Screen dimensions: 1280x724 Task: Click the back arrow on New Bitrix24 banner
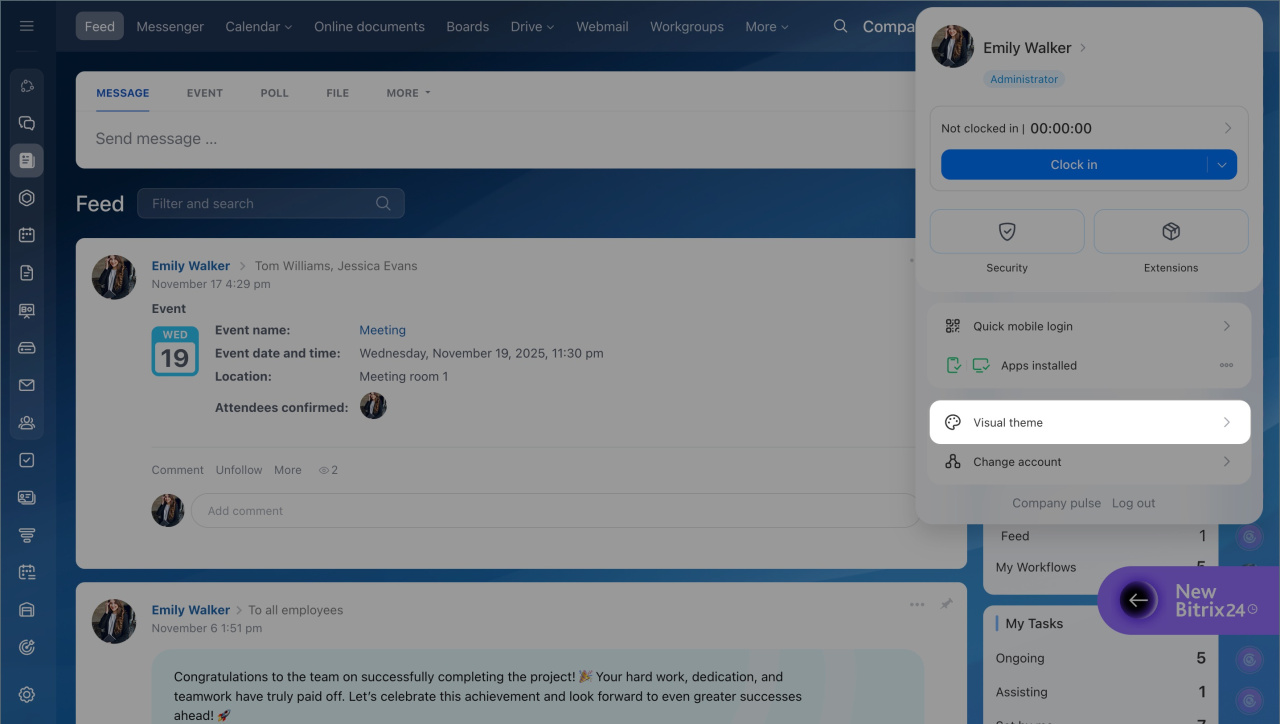click(x=1137, y=601)
